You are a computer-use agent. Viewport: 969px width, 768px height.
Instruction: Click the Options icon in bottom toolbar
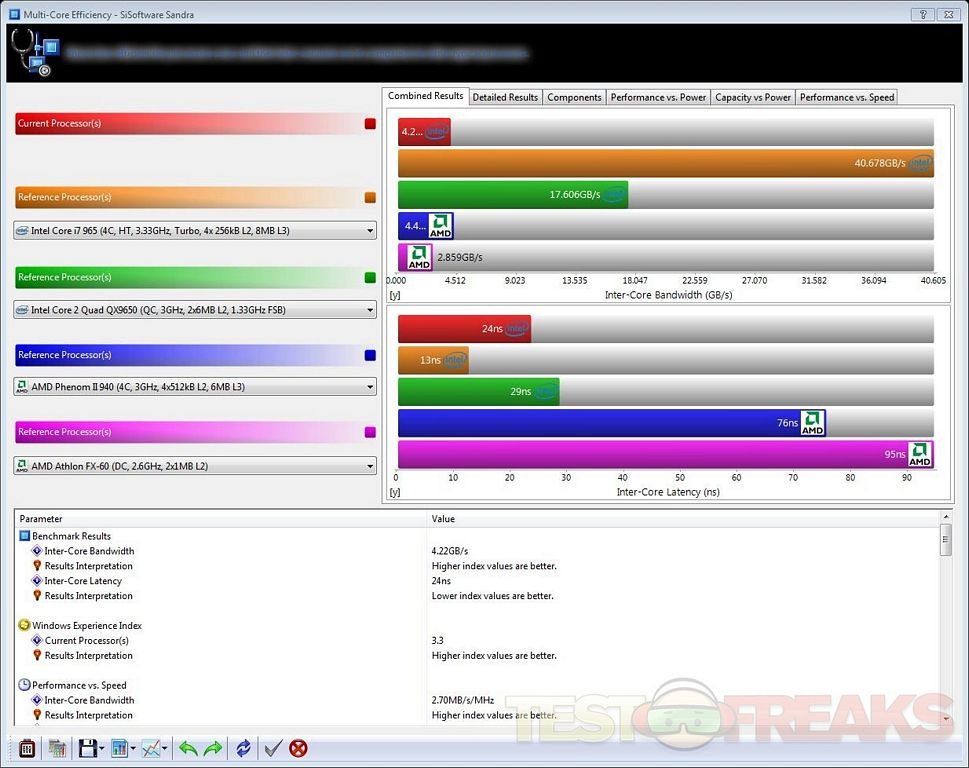click(27, 748)
